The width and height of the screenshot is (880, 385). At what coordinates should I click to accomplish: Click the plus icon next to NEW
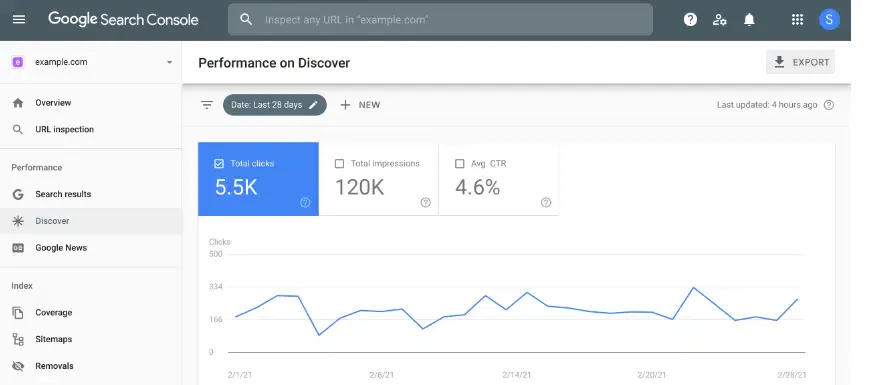345,105
